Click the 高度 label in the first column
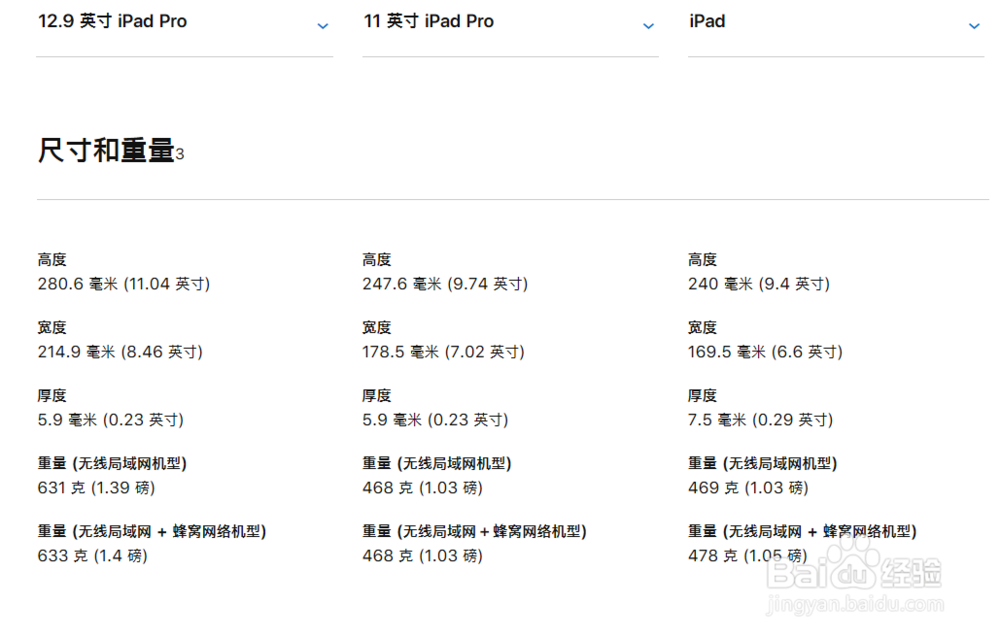Viewport: 1000px width, 639px height. pos(51,259)
